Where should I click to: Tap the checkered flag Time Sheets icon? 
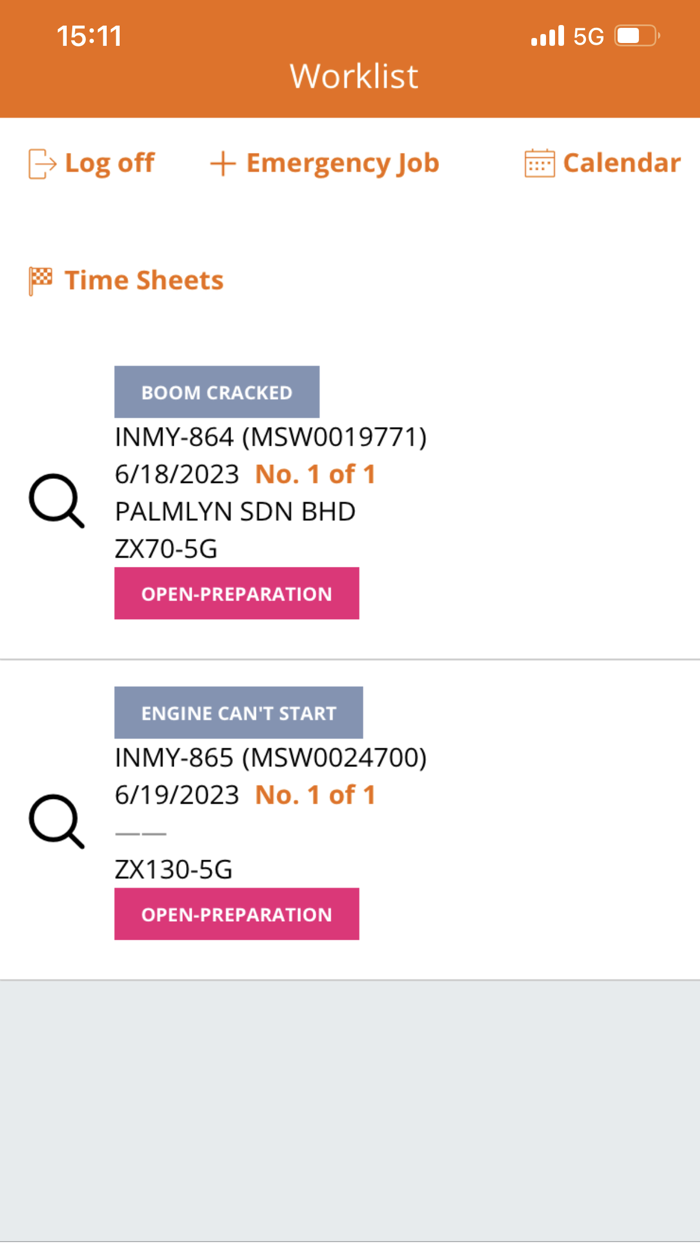[41, 281]
